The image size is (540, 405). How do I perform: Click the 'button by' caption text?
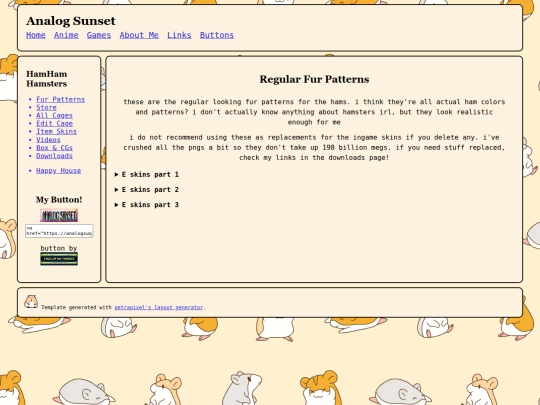click(59, 248)
